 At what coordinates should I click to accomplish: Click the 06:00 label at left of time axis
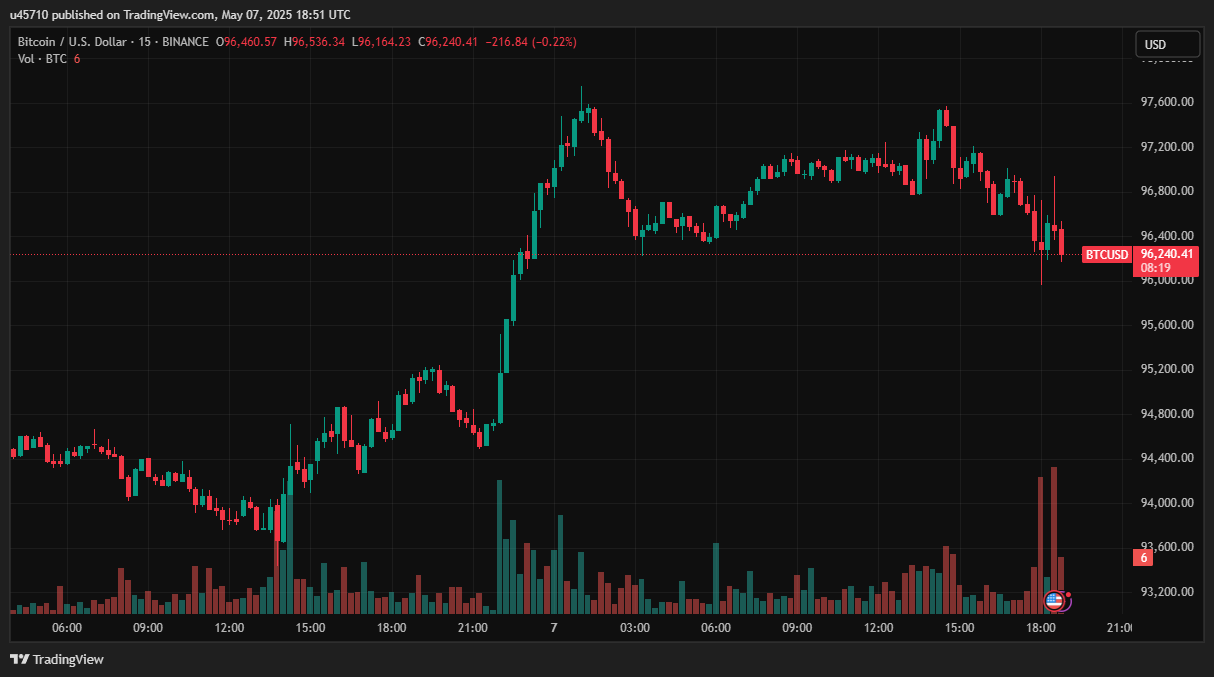pos(67,628)
